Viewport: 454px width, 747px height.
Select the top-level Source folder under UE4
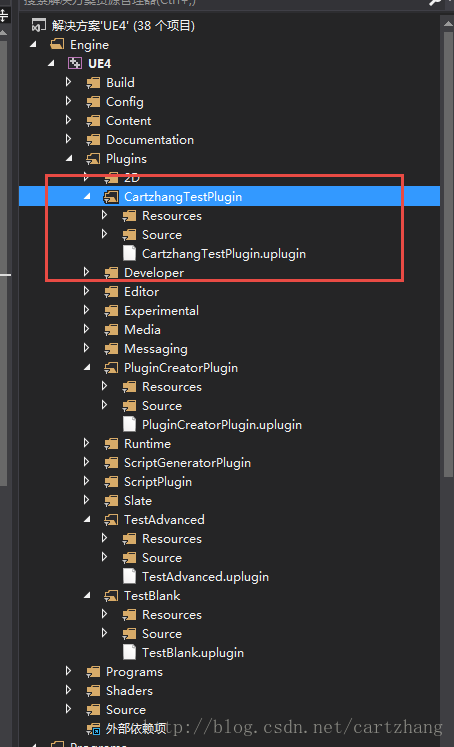[126, 710]
